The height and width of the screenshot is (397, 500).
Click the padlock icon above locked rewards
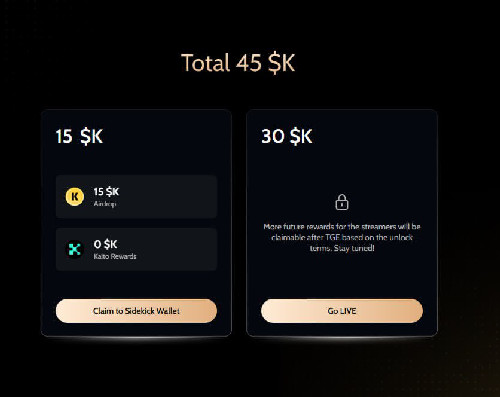[342, 202]
